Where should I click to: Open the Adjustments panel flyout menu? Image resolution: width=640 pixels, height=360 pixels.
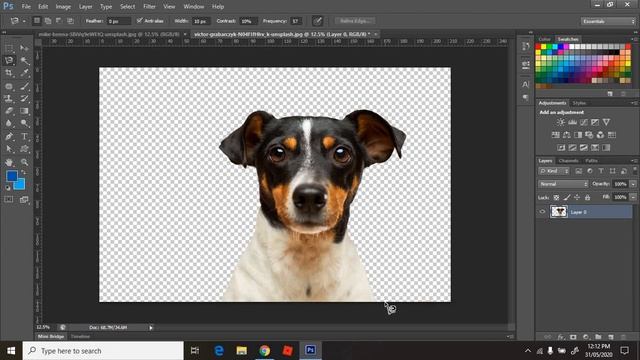coord(633,103)
